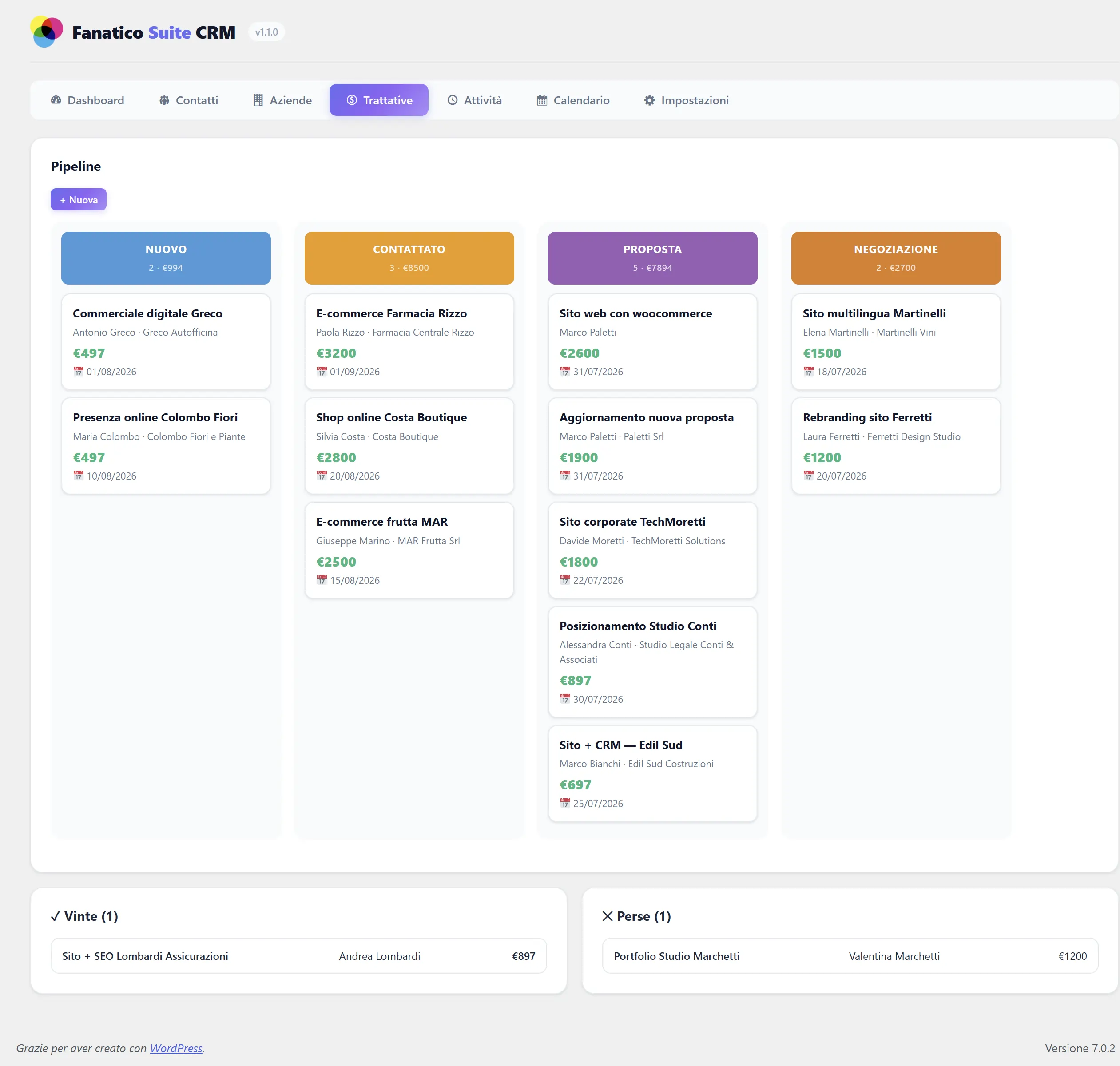Image resolution: width=1120 pixels, height=1066 pixels.
Task: Click the checkmark icon next to Vinte
Action: pyautogui.click(x=56, y=916)
